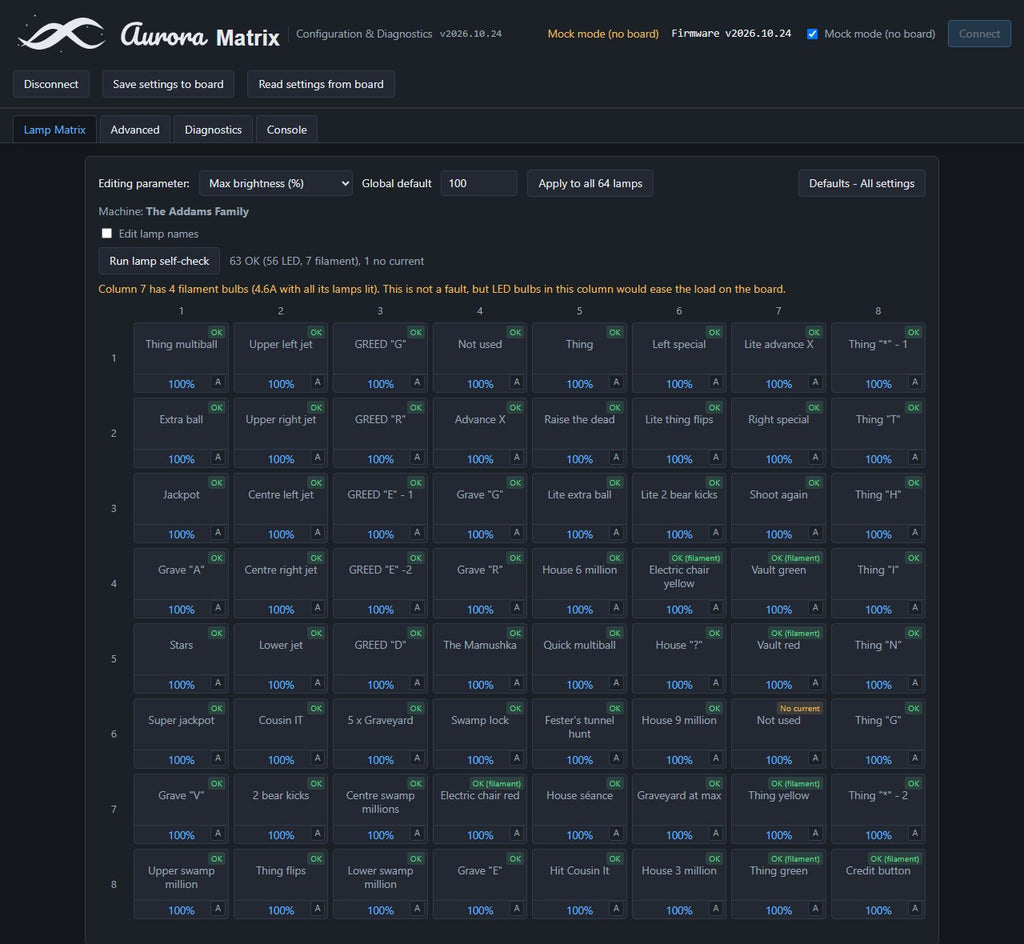The width and height of the screenshot is (1024, 944).
Task: Select the 5 x Graveyard lamp cell
Action: click(x=380, y=733)
